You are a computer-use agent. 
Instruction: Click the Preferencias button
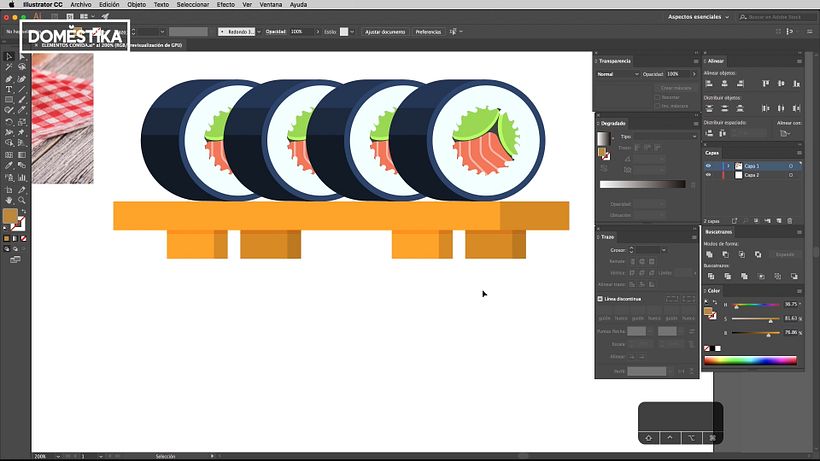pyautogui.click(x=428, y=32)
